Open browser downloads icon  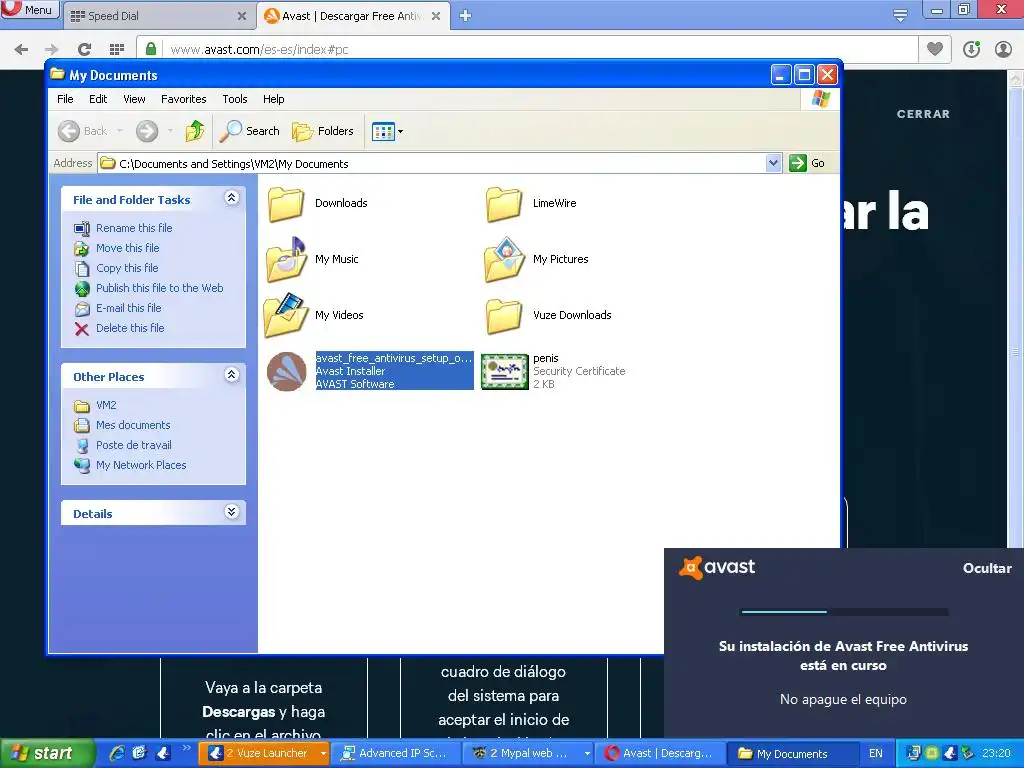(x=971, y=50)
